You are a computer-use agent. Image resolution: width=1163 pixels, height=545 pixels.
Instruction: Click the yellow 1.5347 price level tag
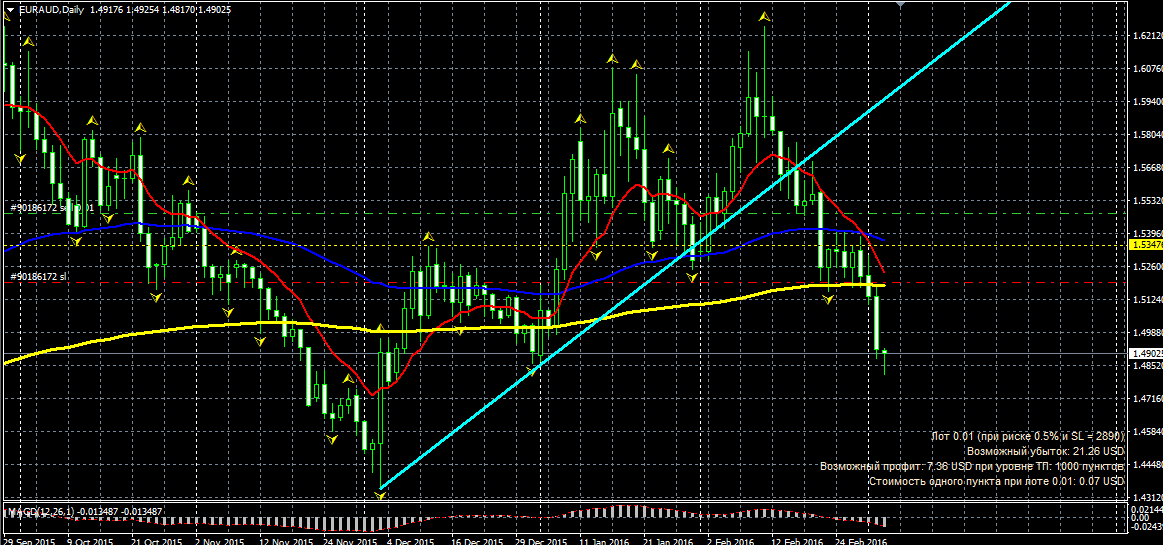(1145, 245)
